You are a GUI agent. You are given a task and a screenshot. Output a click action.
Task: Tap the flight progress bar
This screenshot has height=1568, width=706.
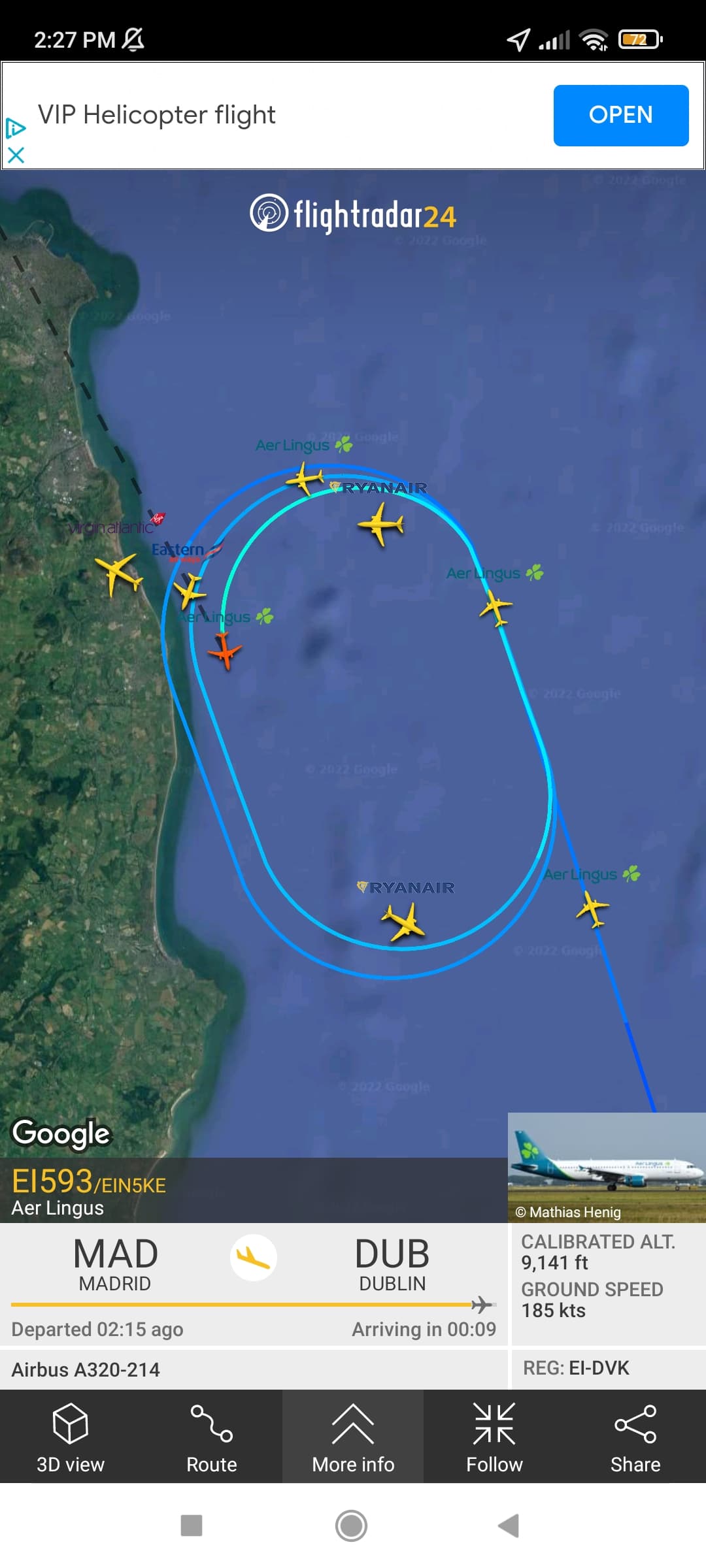pyautogui.click(x=253, y=1305)
